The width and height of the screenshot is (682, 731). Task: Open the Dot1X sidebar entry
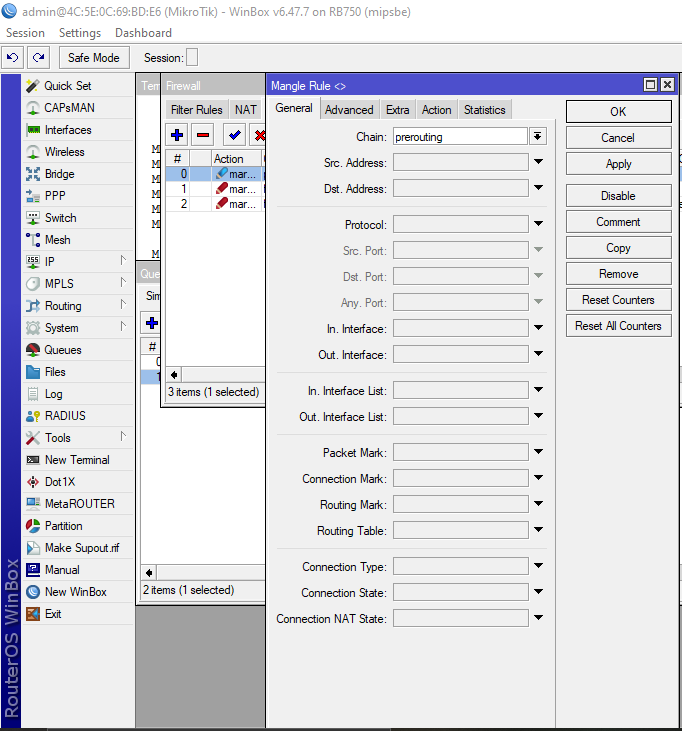click(77, 482)
